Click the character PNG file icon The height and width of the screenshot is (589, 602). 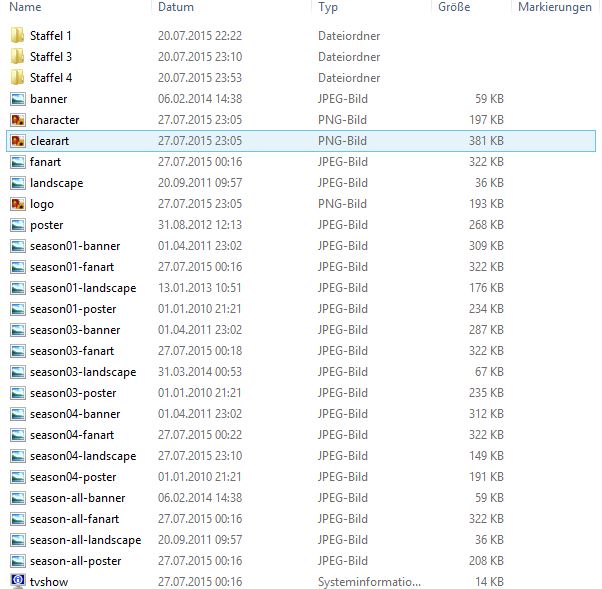click(x=18, y=120)
